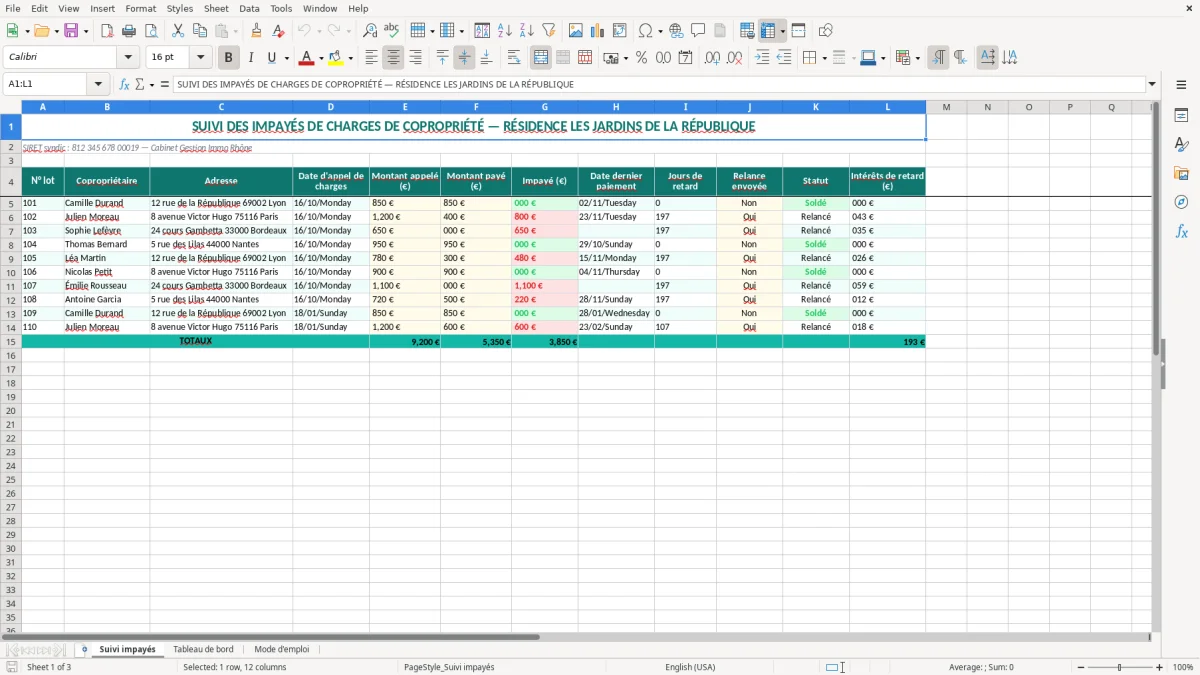Format cells as percent

(641, 58)
